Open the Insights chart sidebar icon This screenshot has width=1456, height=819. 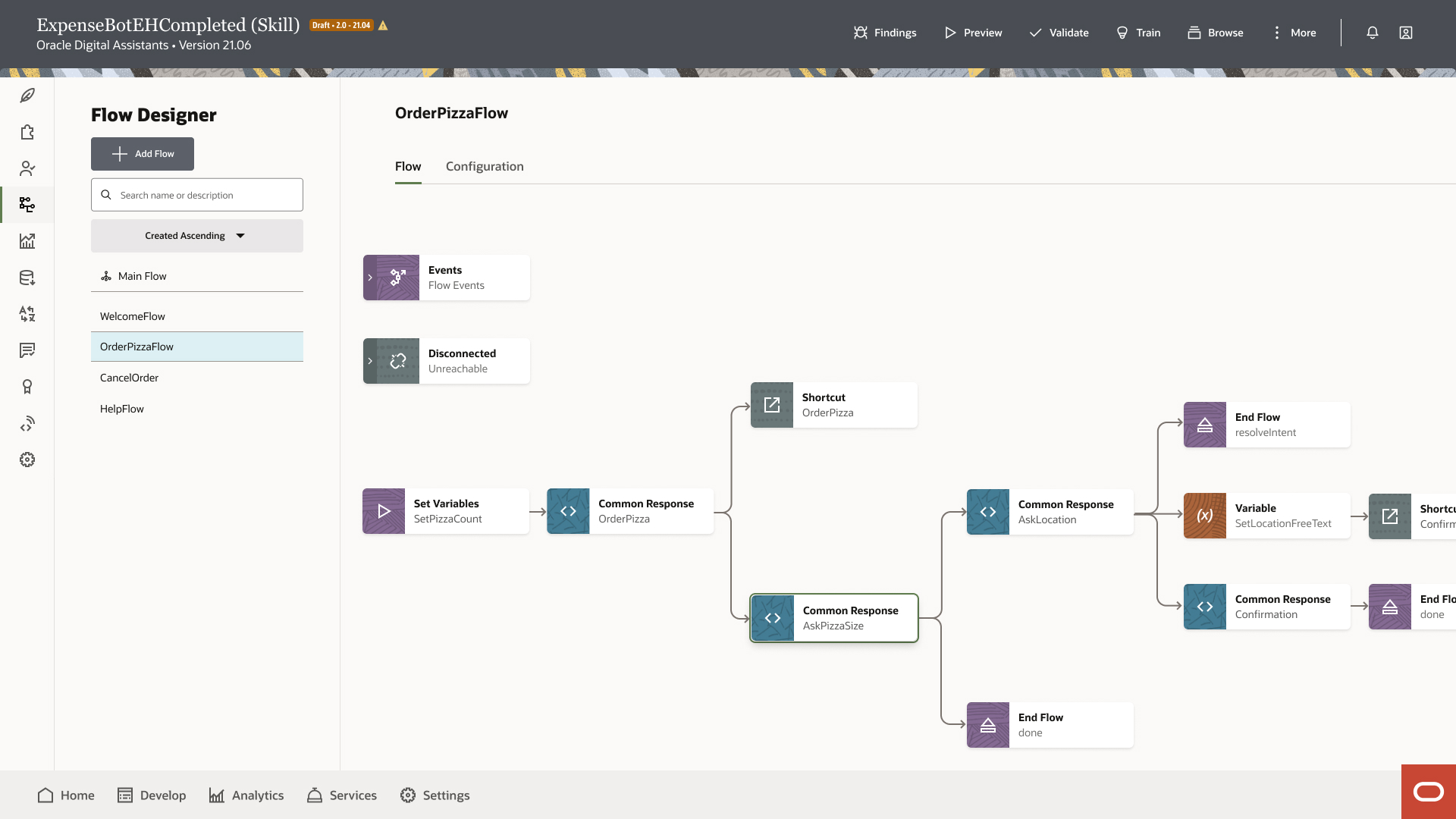point(27,241)
